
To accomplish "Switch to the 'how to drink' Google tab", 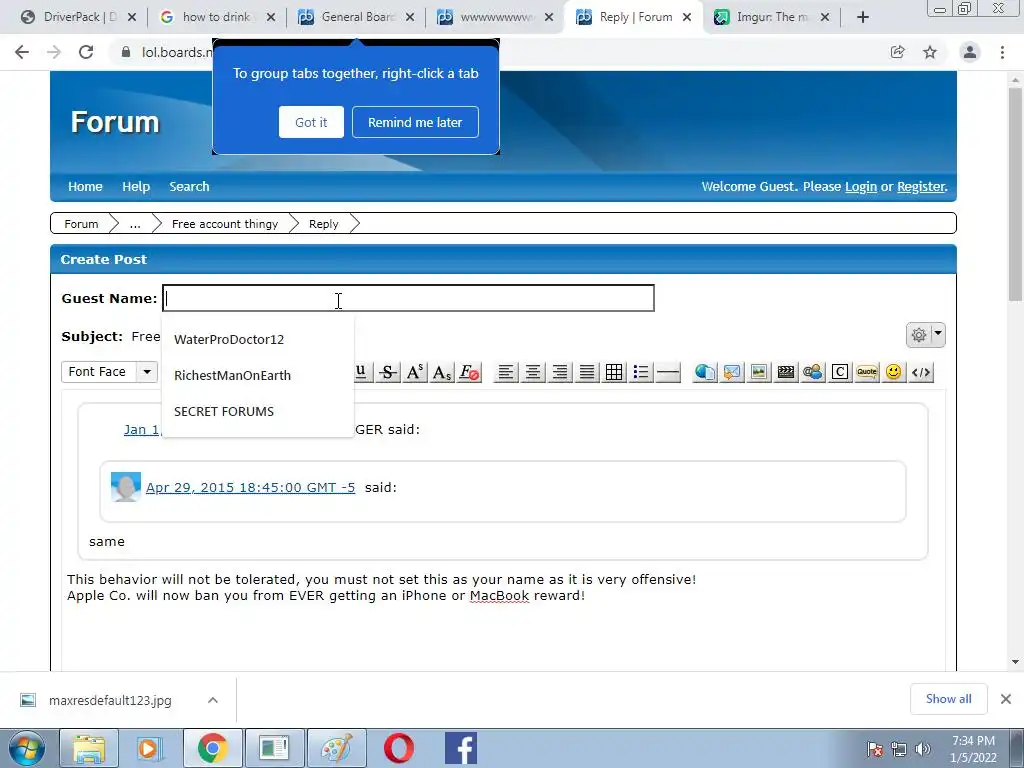I will 216,17.
